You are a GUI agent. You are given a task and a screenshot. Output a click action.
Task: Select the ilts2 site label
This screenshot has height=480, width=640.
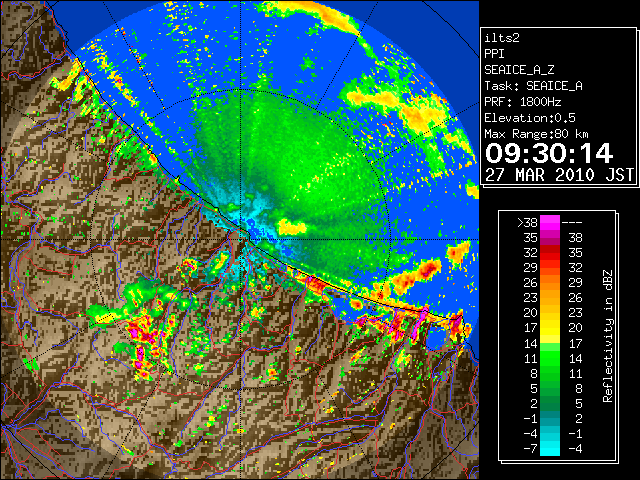502,38
